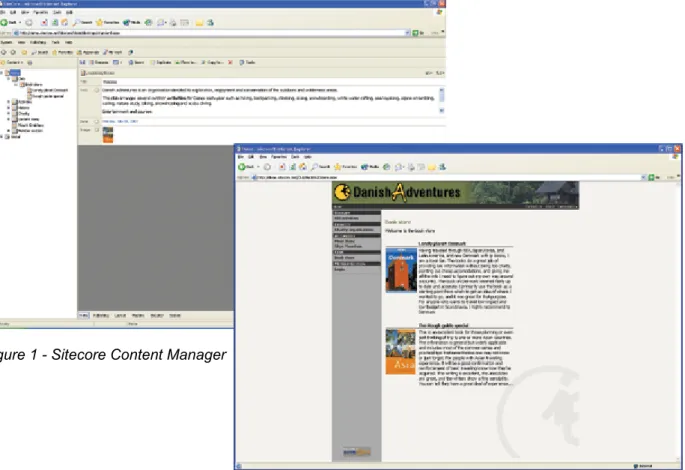
Task: Select highlighted Home node in content tree
Action: coord(14,73)
